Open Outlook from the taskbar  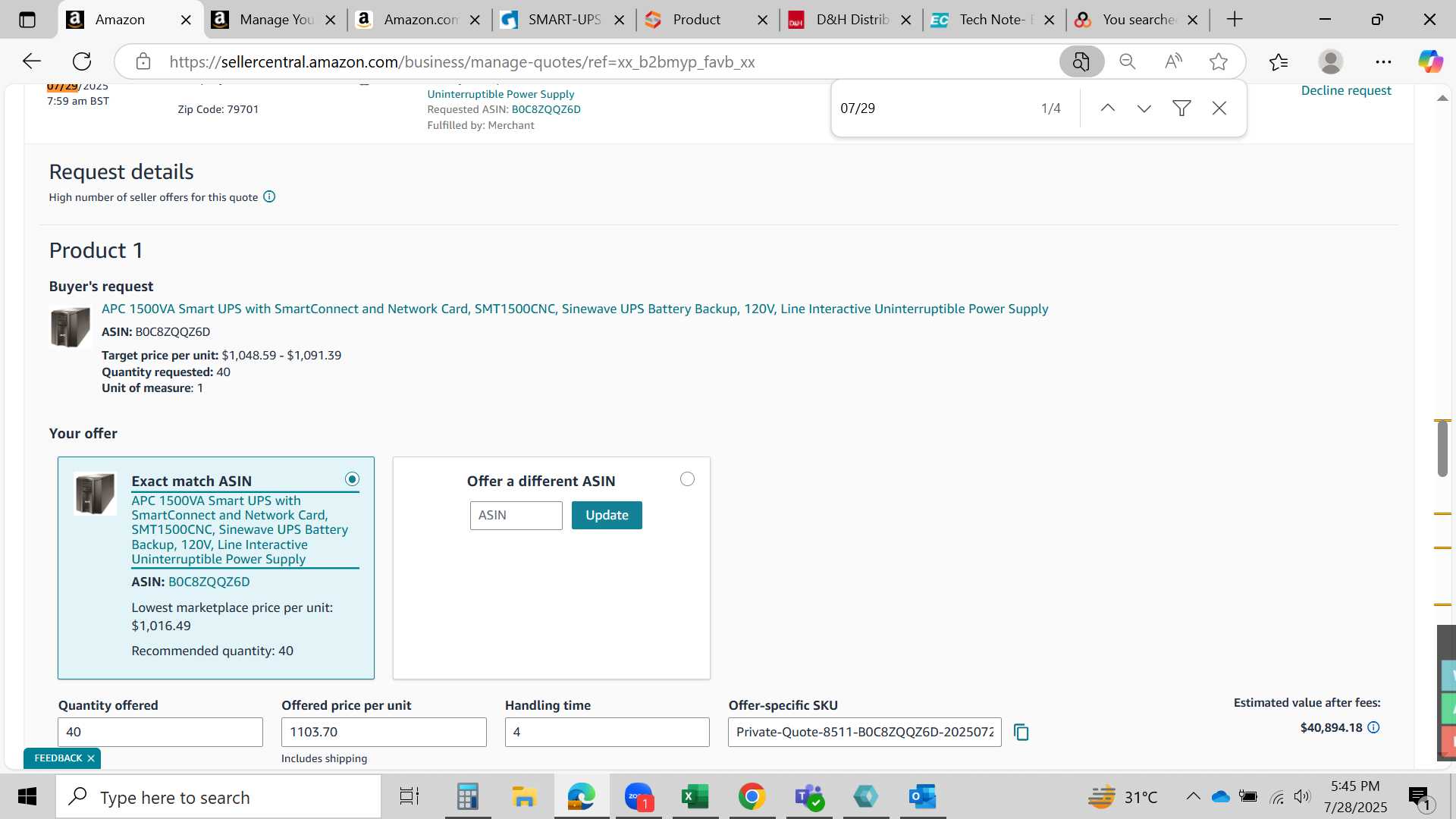[922, 797]
